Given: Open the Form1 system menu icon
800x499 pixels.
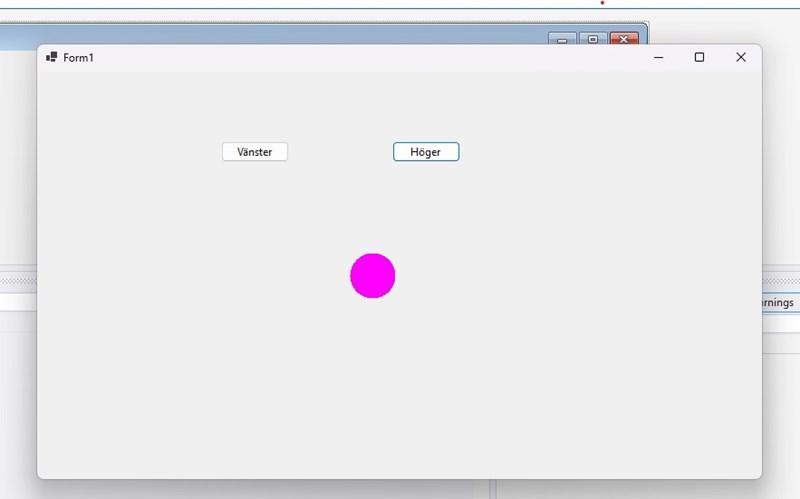Looking at the screenshot, I should click(51, 57).
